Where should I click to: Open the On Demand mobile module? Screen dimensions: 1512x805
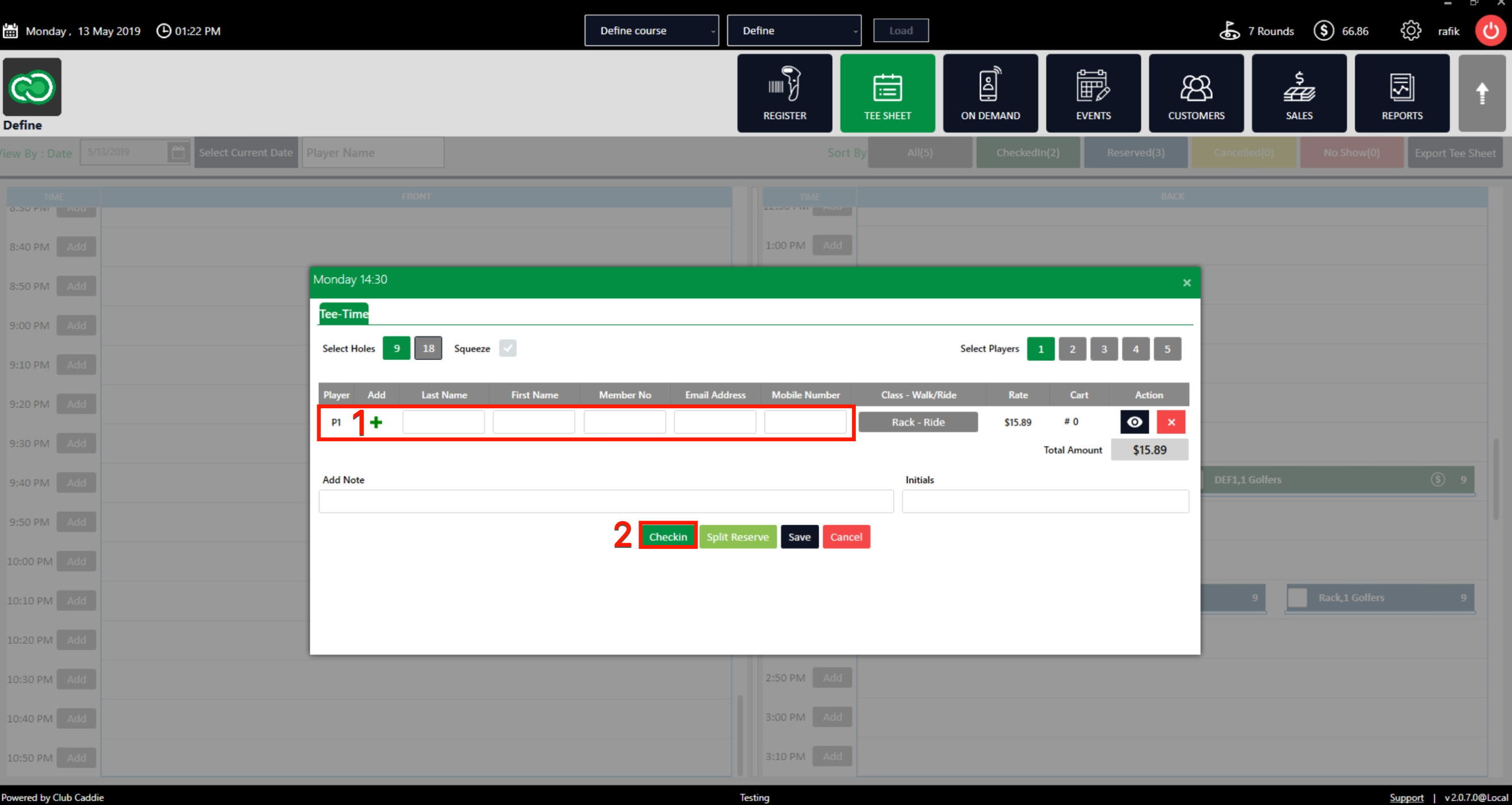[x=990, y=93]
